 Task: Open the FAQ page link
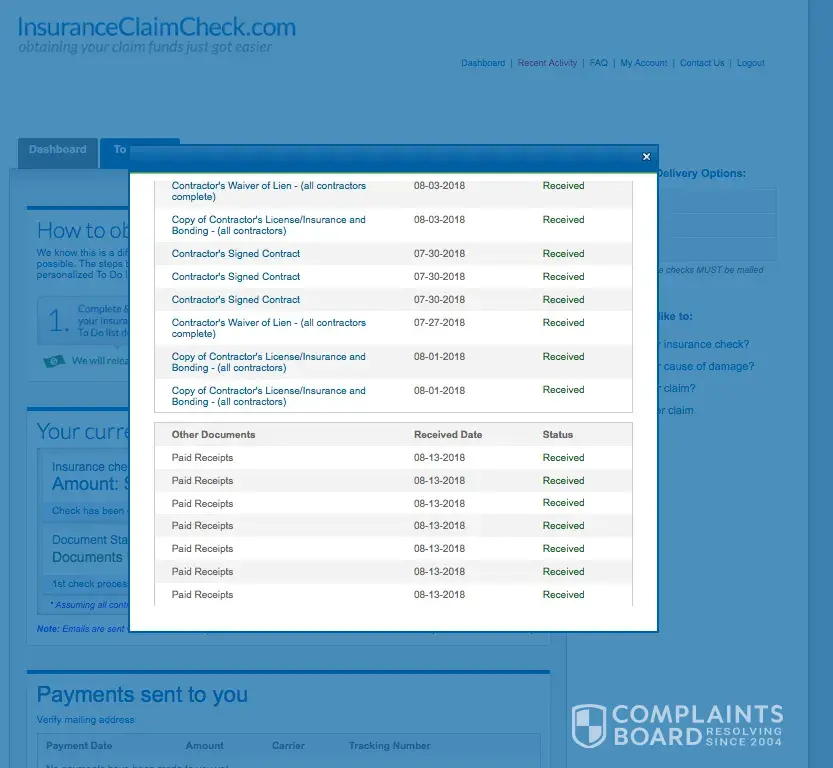(598, 63)
